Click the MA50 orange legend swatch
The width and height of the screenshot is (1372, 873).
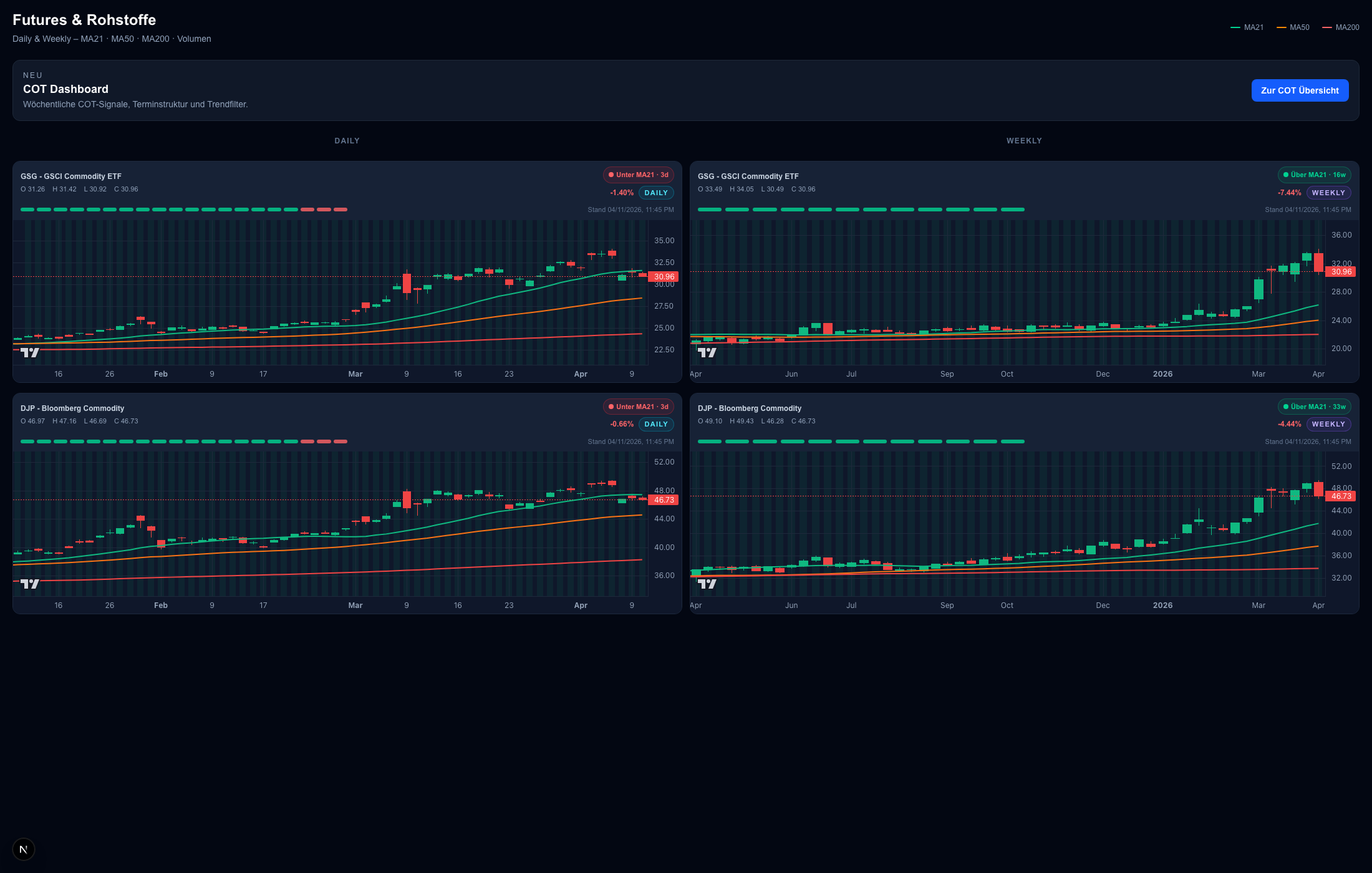[1281, 27]
